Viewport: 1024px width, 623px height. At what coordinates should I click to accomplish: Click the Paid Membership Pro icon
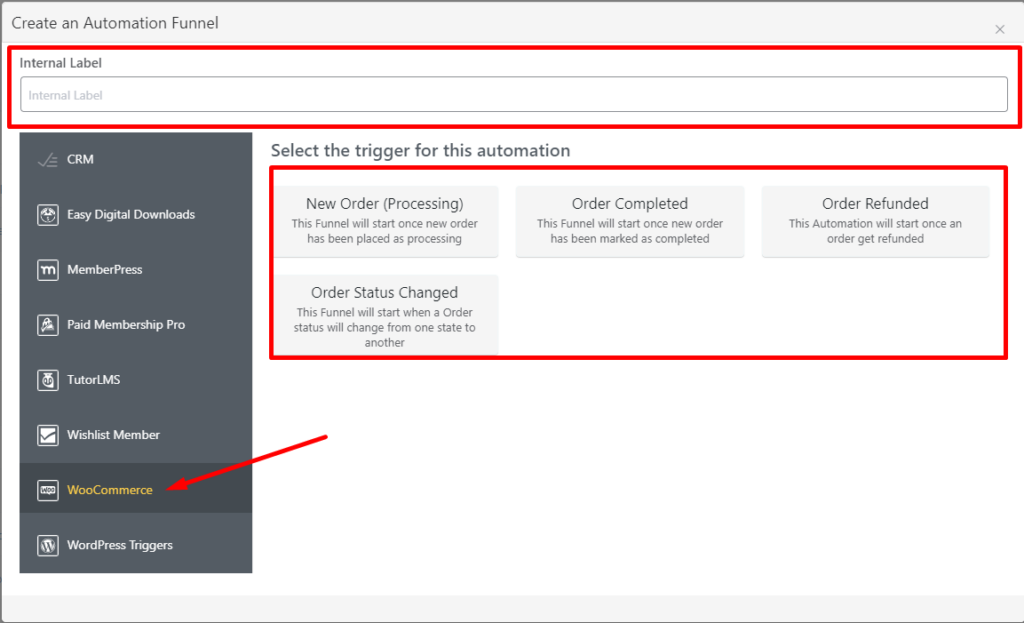pos(48,325)
